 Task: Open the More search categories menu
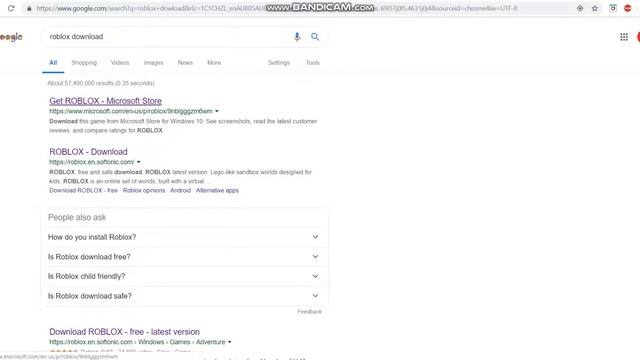pos(214,63)
